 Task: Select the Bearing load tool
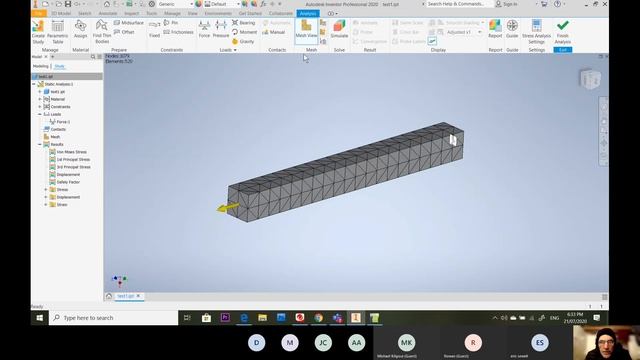point(244,23)
